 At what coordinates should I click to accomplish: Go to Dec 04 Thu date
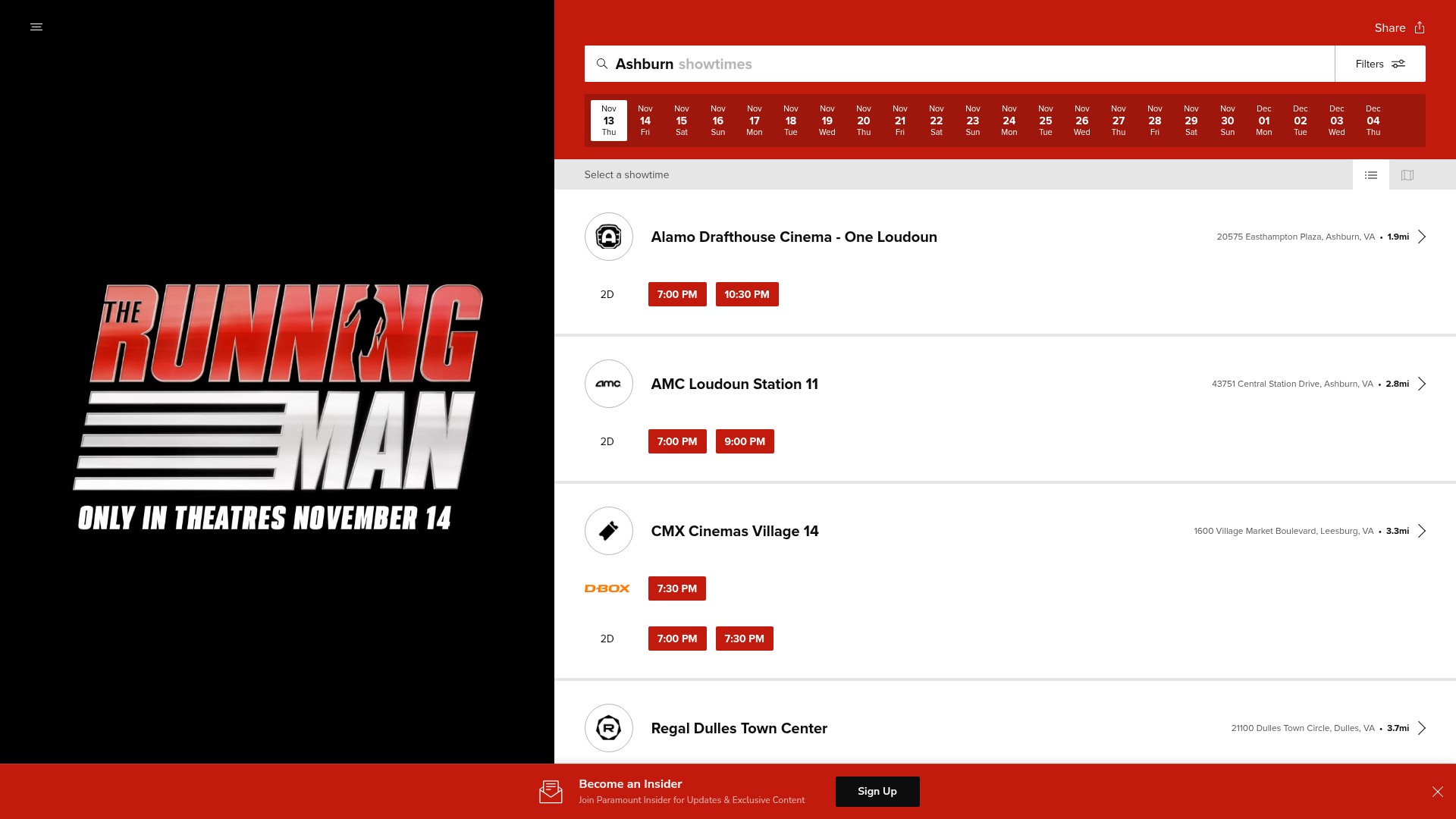[1373, 121]
